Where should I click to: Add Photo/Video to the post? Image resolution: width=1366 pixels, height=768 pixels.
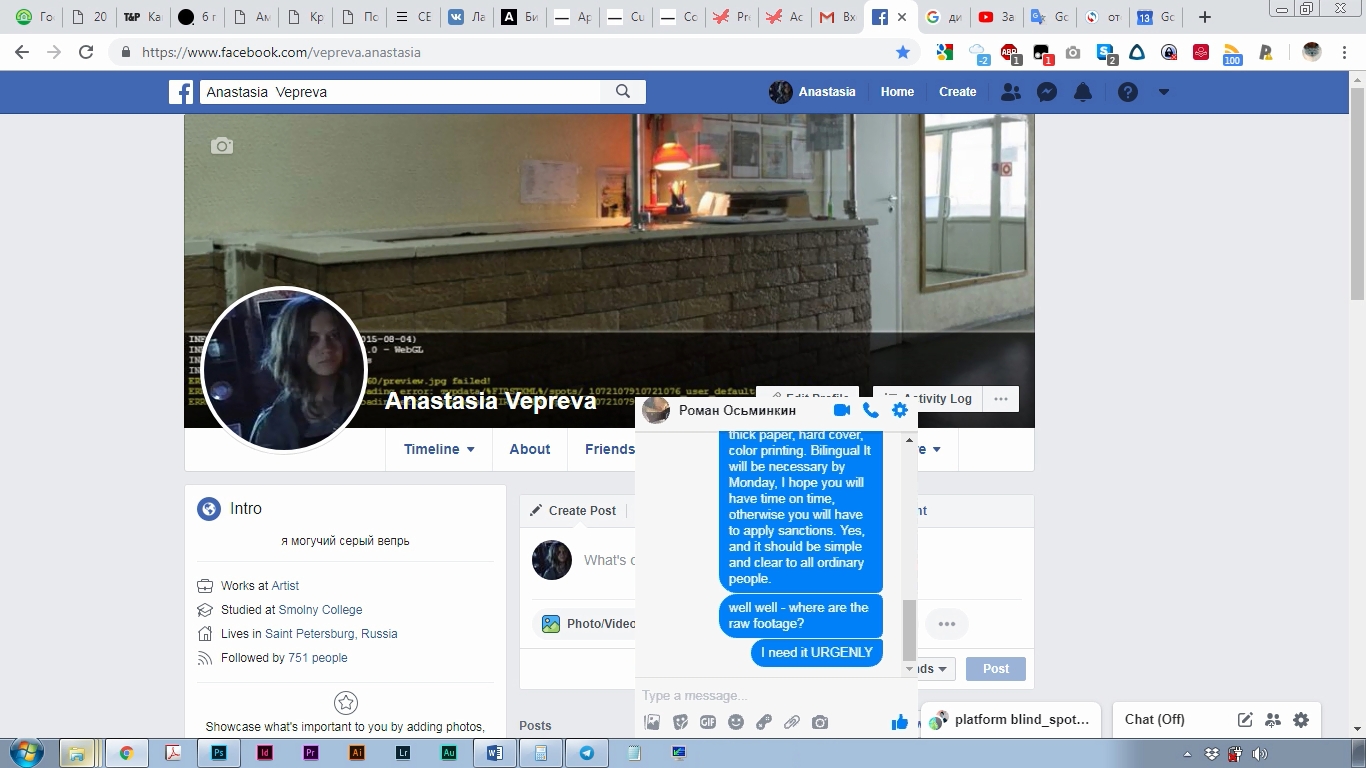point(588,624)
